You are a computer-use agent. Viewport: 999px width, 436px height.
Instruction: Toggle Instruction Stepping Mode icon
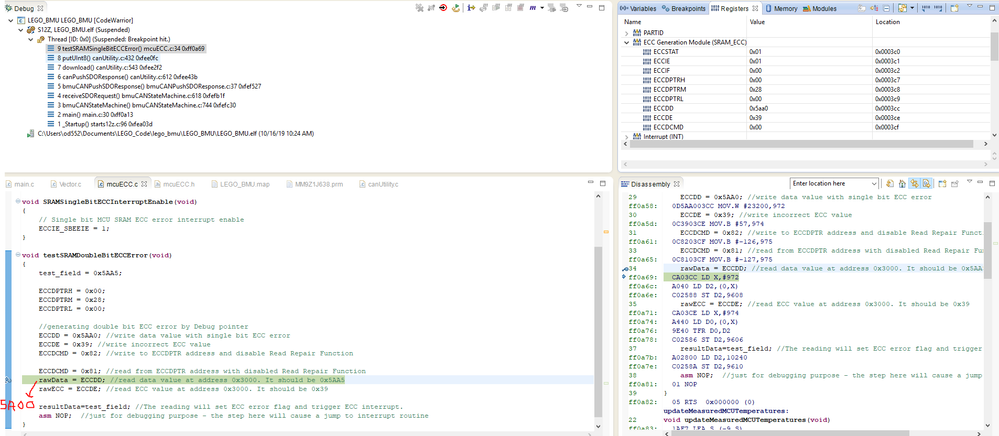click(x=471, y=8)
